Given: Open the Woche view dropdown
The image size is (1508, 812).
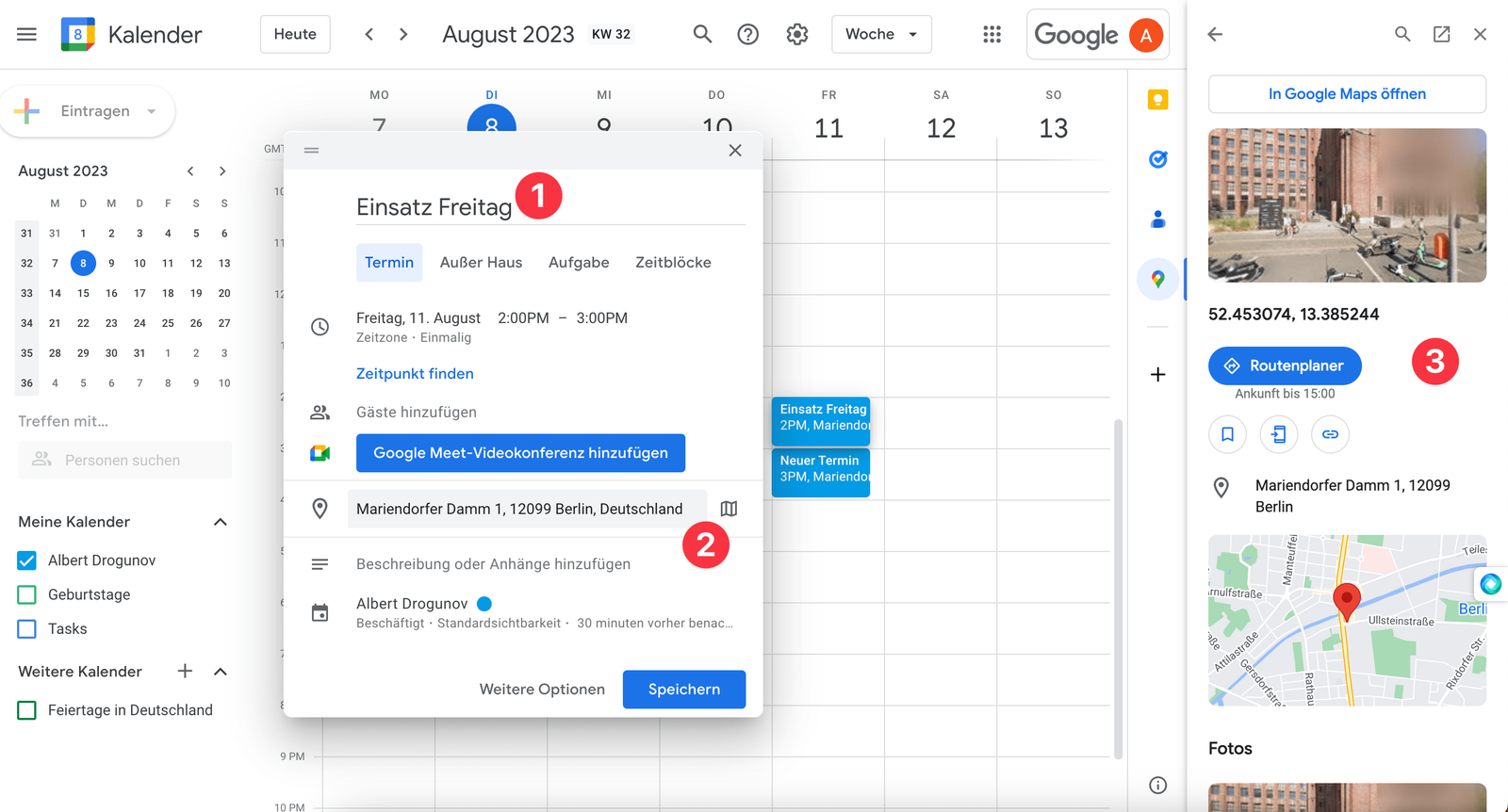Looking at the screenshot, I should 881,35.
